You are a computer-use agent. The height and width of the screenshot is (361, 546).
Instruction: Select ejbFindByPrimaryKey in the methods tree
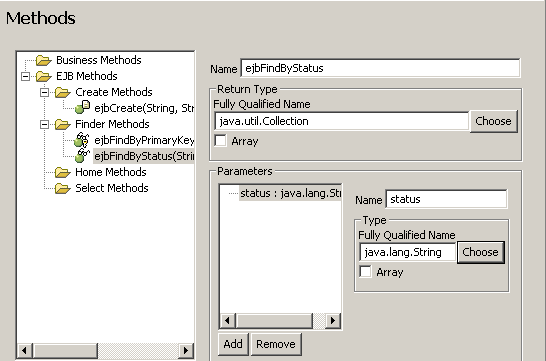pos(144,140)
